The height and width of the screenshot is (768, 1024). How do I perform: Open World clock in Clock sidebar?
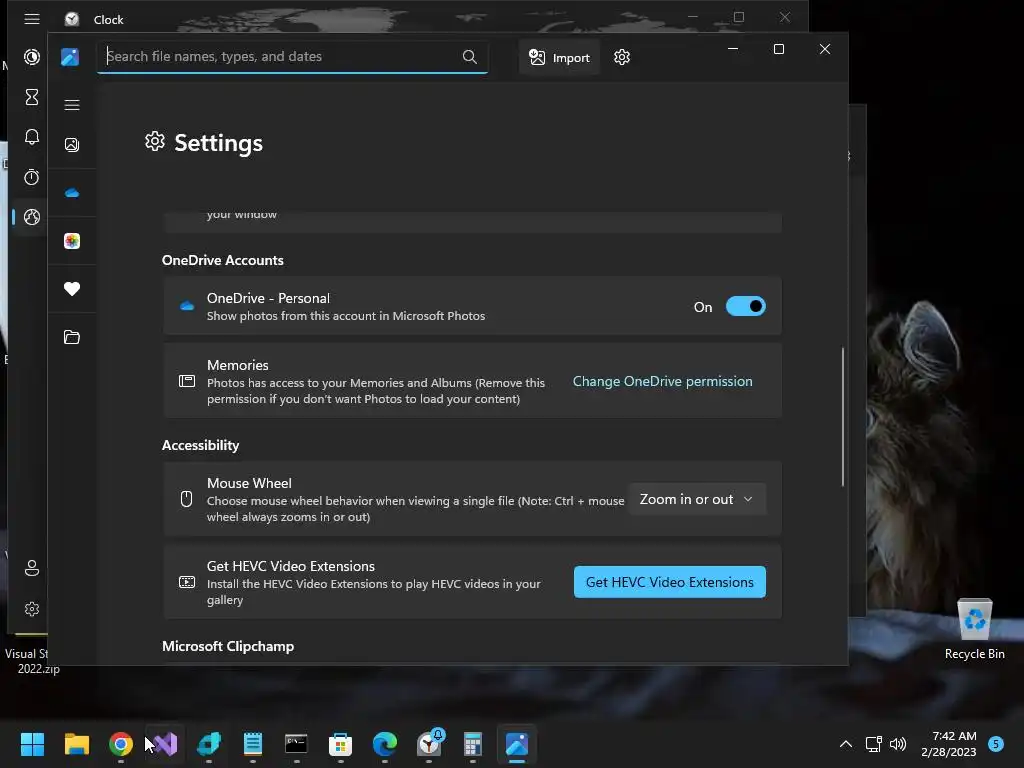tap(32, 217)
